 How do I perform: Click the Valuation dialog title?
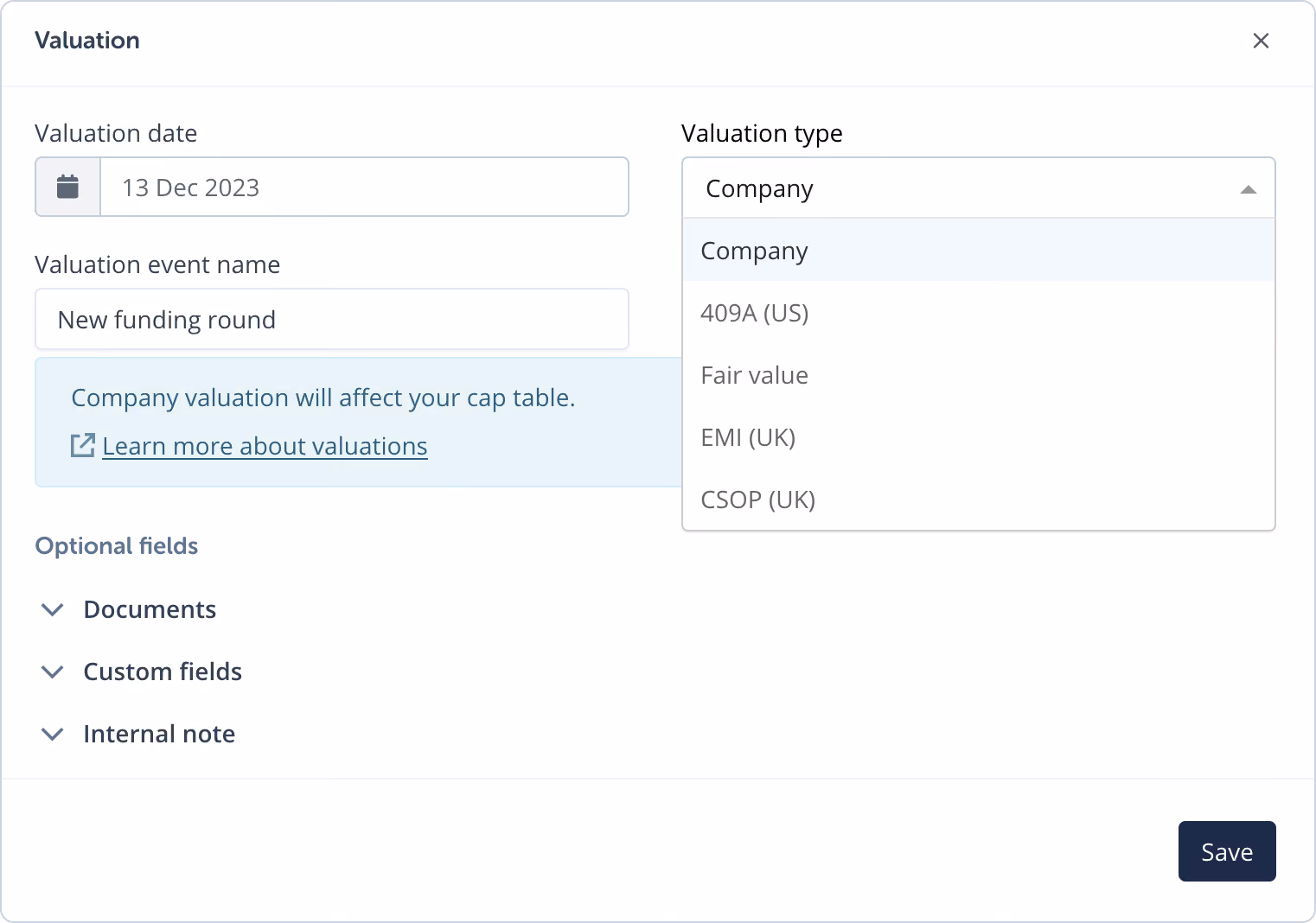click(x=87, y=41)
